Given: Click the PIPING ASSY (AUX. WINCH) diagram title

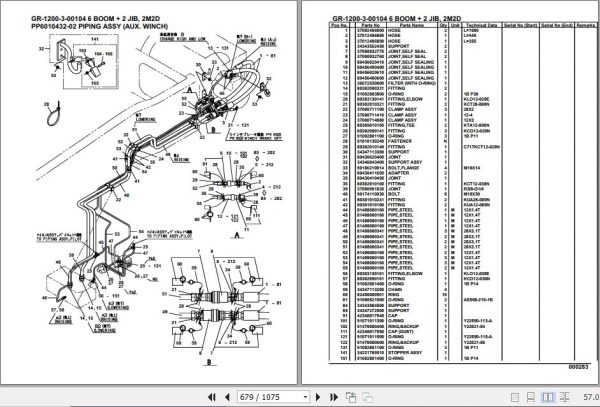Looking at the screenshot, I should coord(99,26).
